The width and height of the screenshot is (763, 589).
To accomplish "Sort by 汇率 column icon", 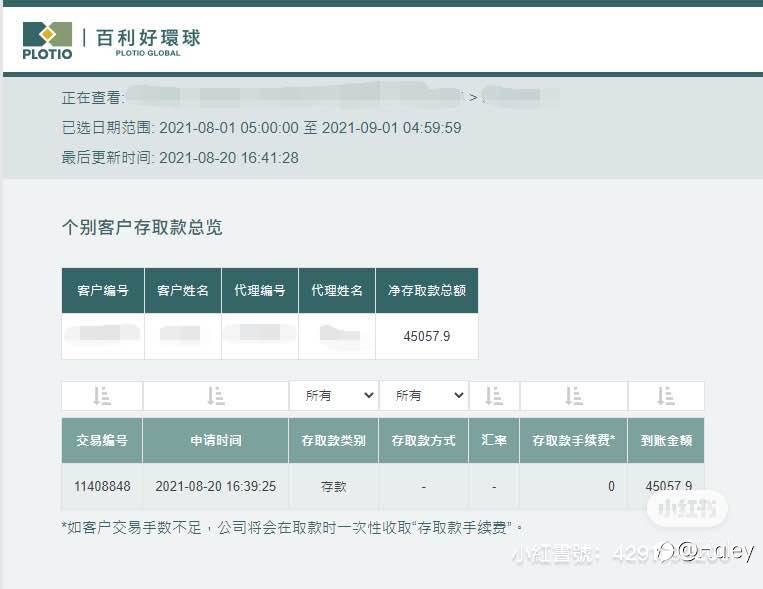I will [x=494, y=396].
